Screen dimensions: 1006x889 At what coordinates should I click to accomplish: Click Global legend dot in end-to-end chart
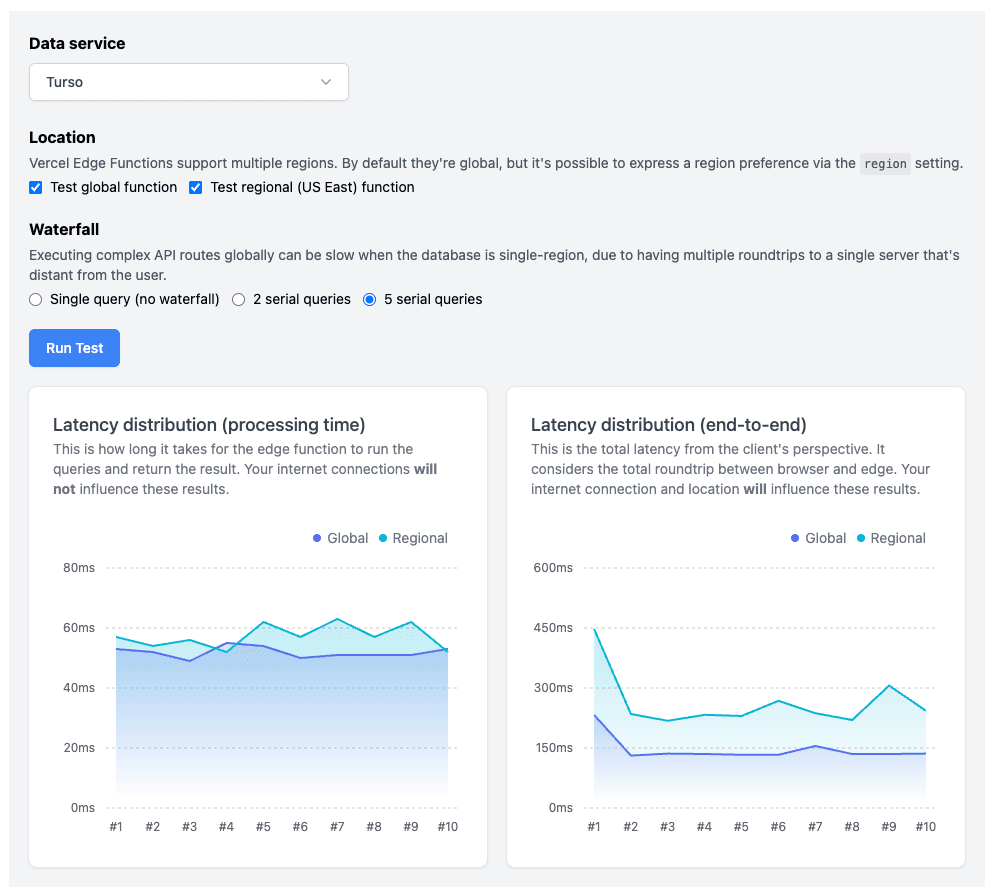click(x=795, y=538)
